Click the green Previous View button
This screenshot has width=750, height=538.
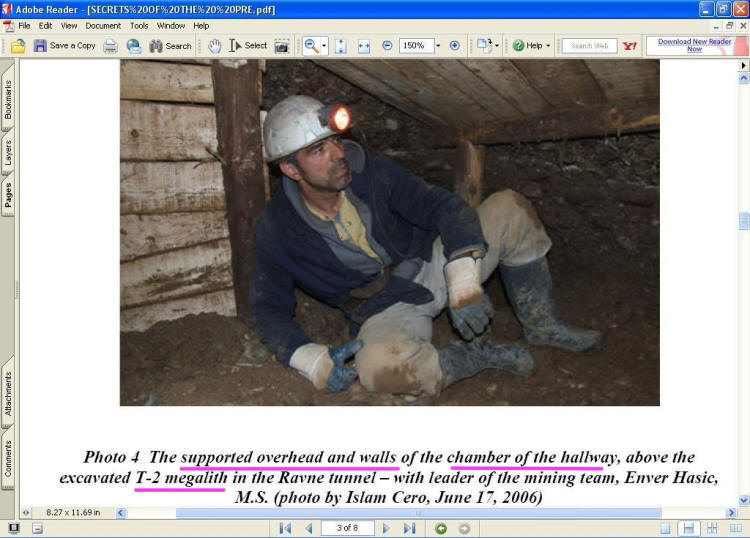pos(441,528)
